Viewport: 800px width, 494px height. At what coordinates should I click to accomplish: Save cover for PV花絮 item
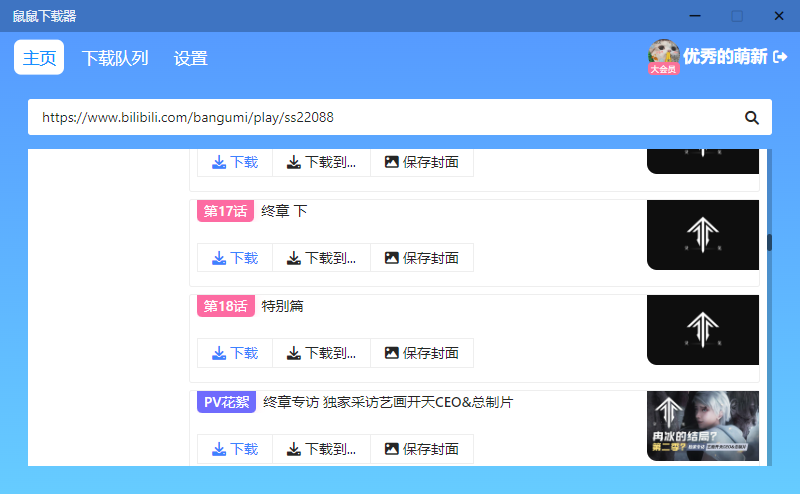pos(421,449)
